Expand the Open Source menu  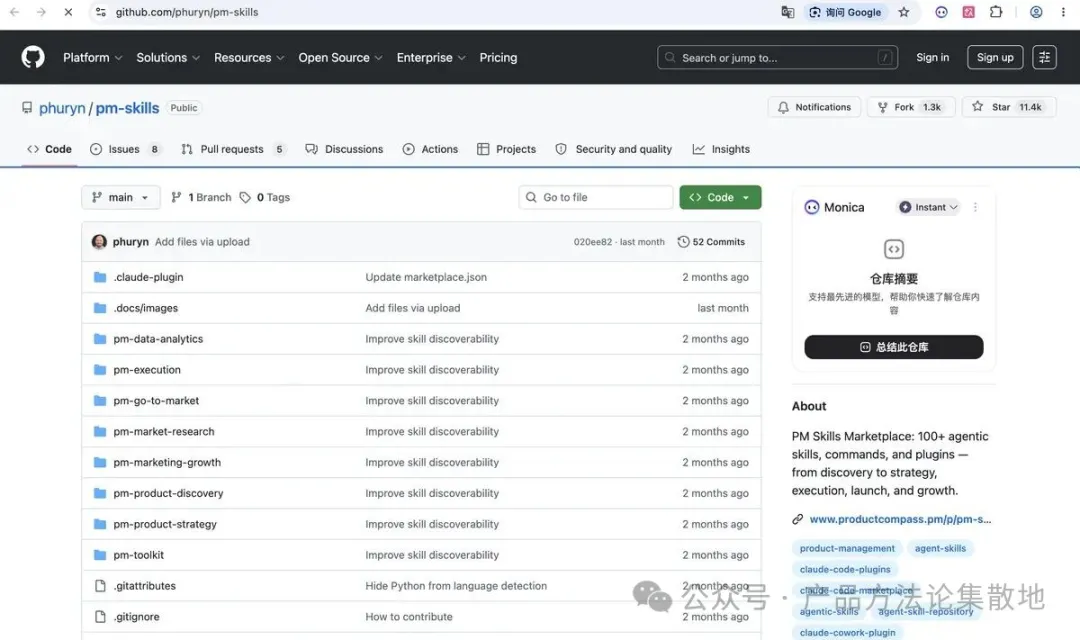340,58
